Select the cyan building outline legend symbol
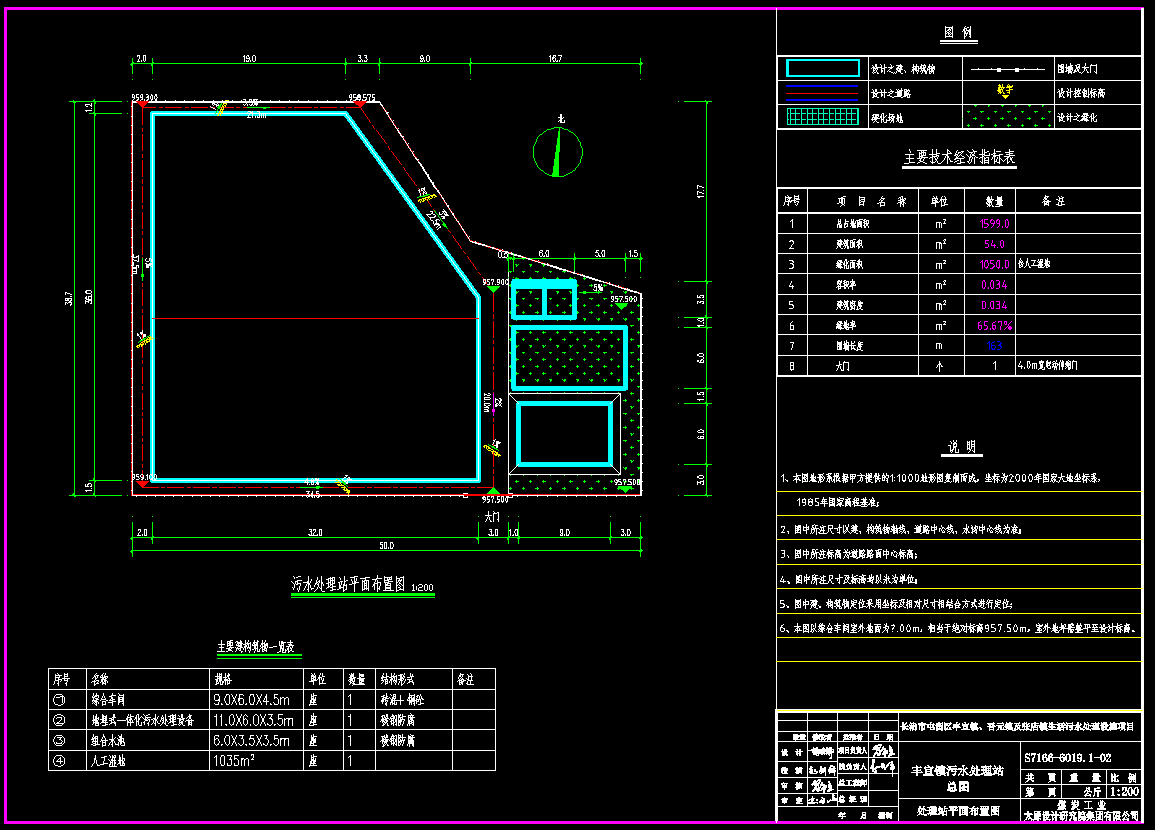The width and height of the screenshot is (1155, 830). (x=823, y=69)
